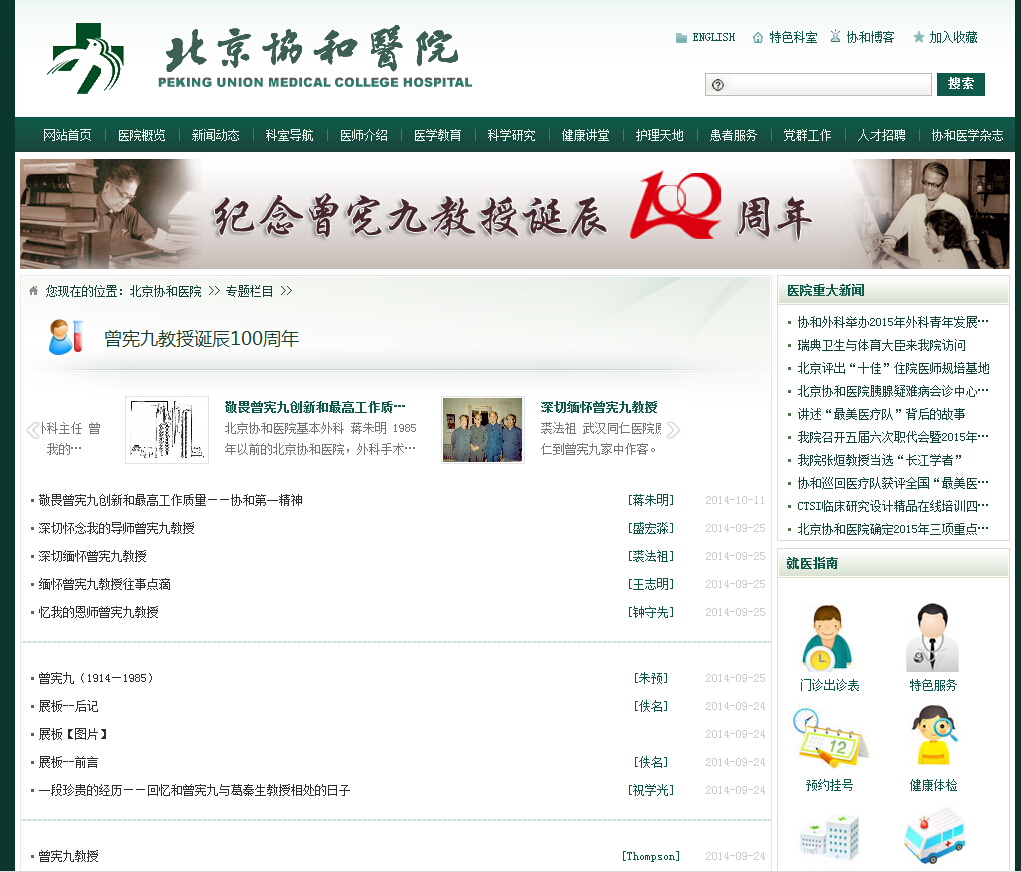Screen dimensions: 1021x872
Task: Open article 曾宪九教授 by Thompson
Action: point(68,856)
